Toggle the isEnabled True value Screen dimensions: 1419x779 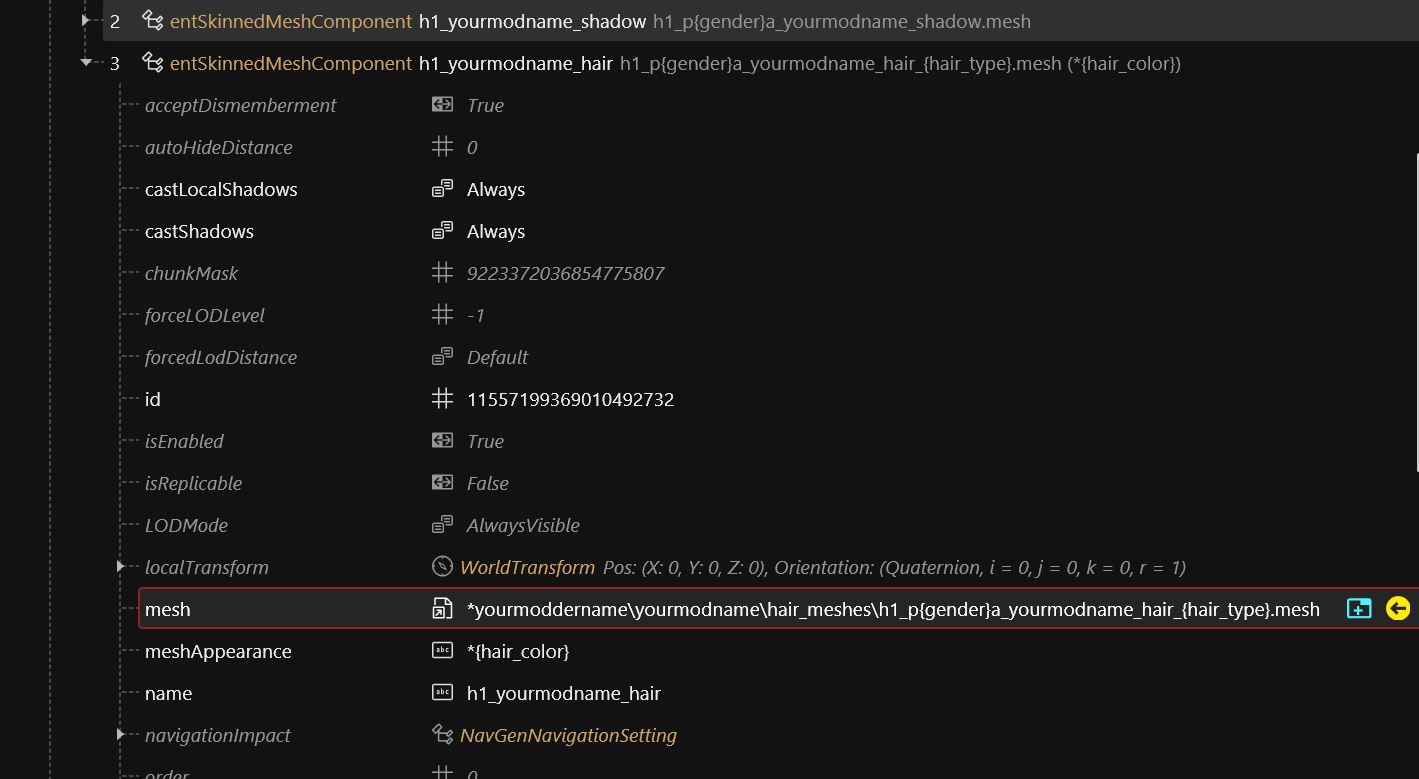pyautogui.click(x=485, y=441)
